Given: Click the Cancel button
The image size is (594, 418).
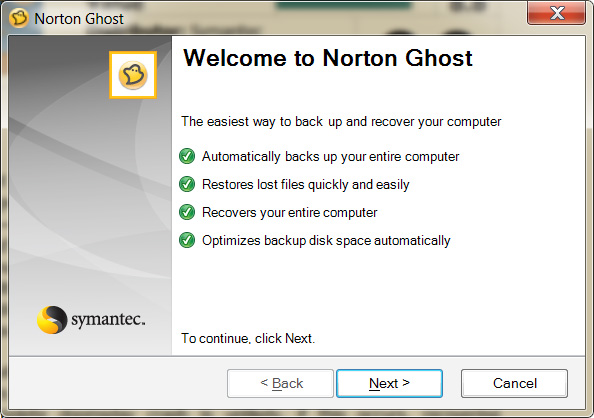Looking at the screenshot, I should tap(514, 384).
